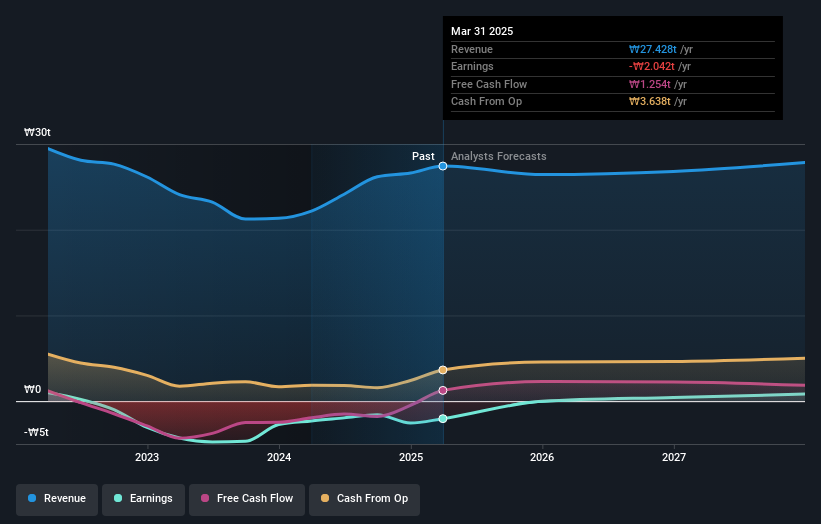821x524 pixels.
Task: Click the 2026 x-axis label
Action: [542, 458]
